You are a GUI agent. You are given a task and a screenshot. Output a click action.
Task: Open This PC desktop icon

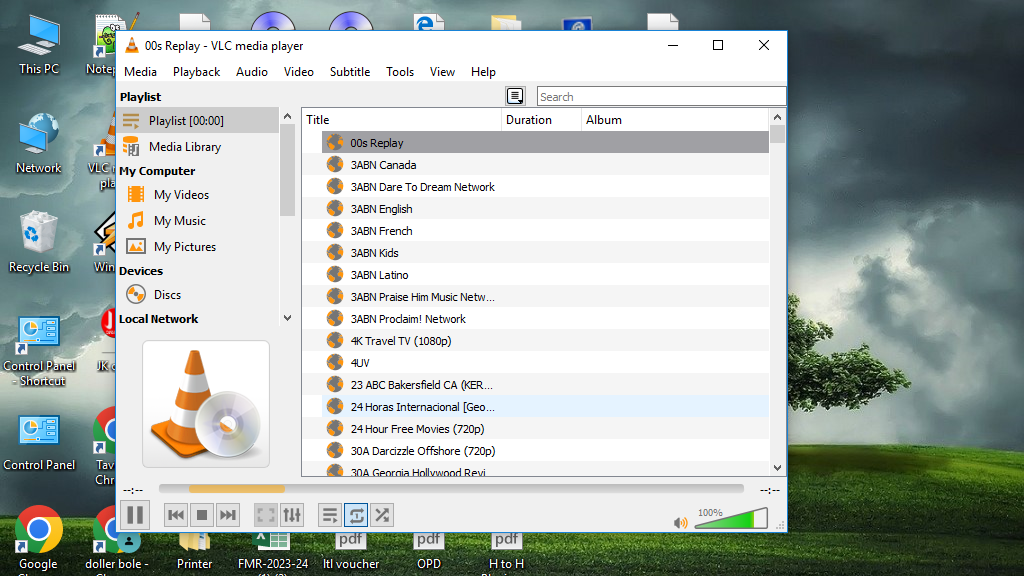point(39,46)
